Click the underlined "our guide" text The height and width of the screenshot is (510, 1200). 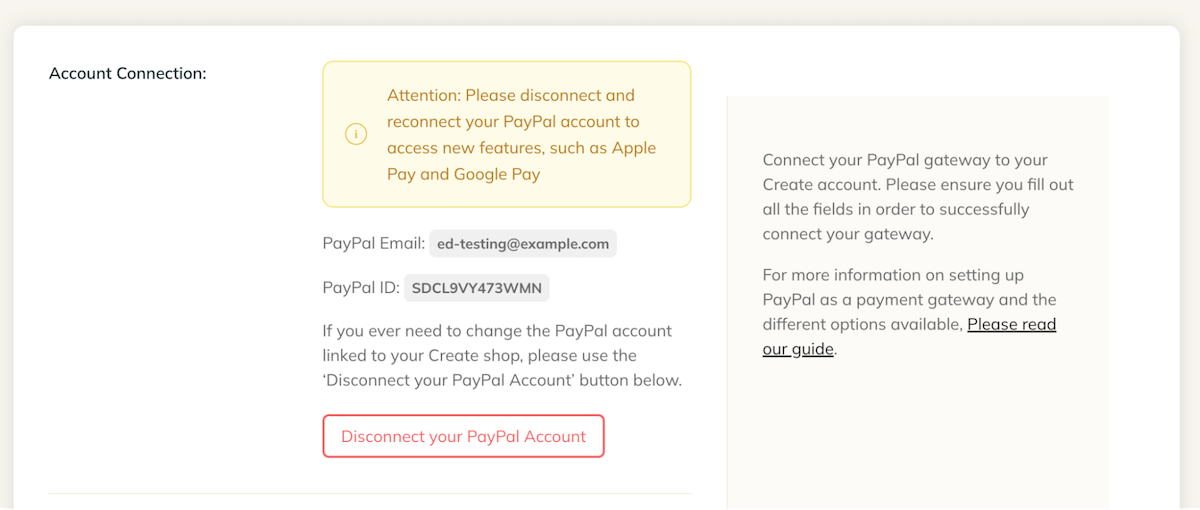[798, 349]
